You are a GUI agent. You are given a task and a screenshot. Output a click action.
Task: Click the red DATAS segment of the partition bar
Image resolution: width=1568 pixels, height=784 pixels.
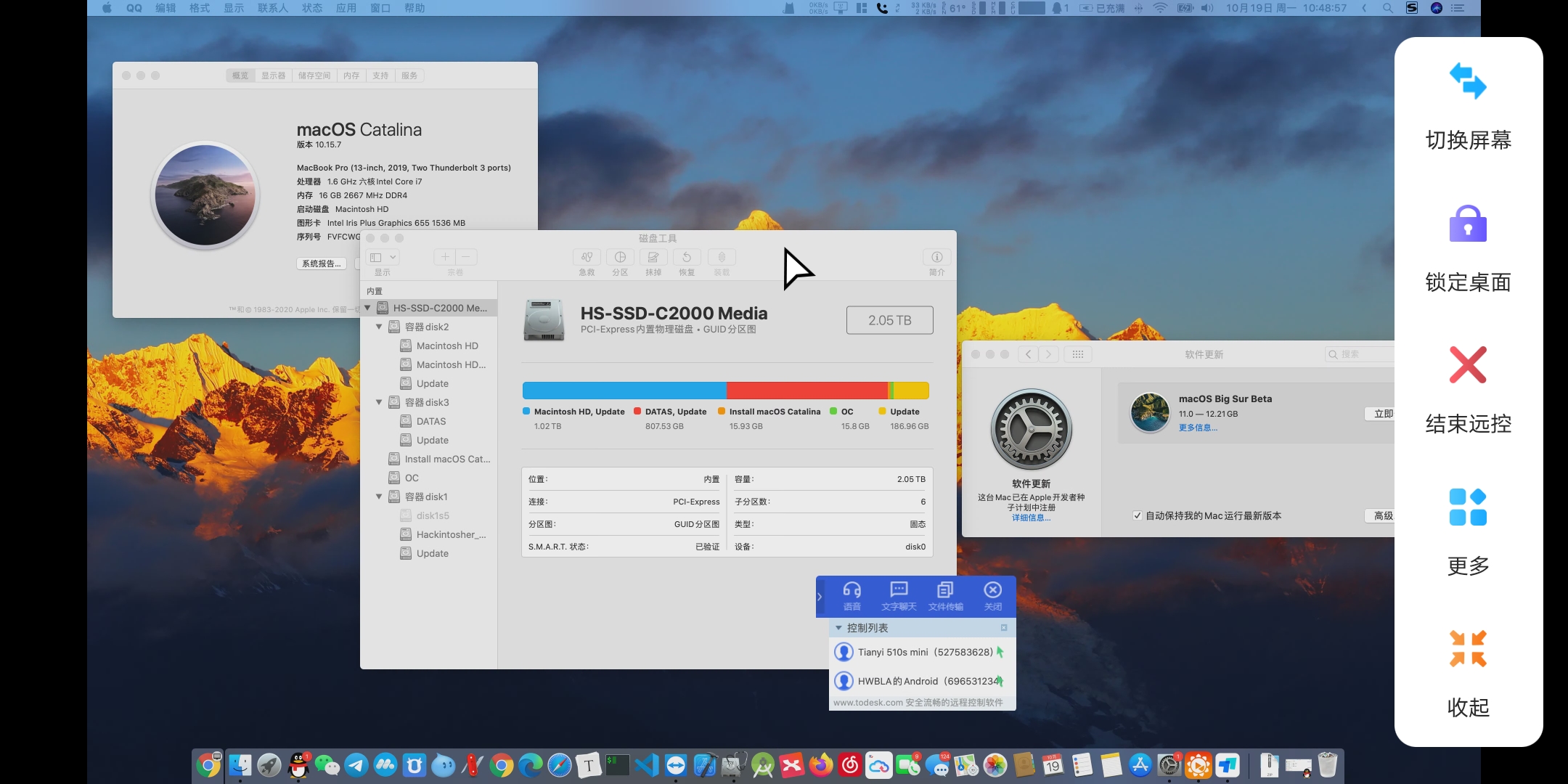click(x=807, y=391)
